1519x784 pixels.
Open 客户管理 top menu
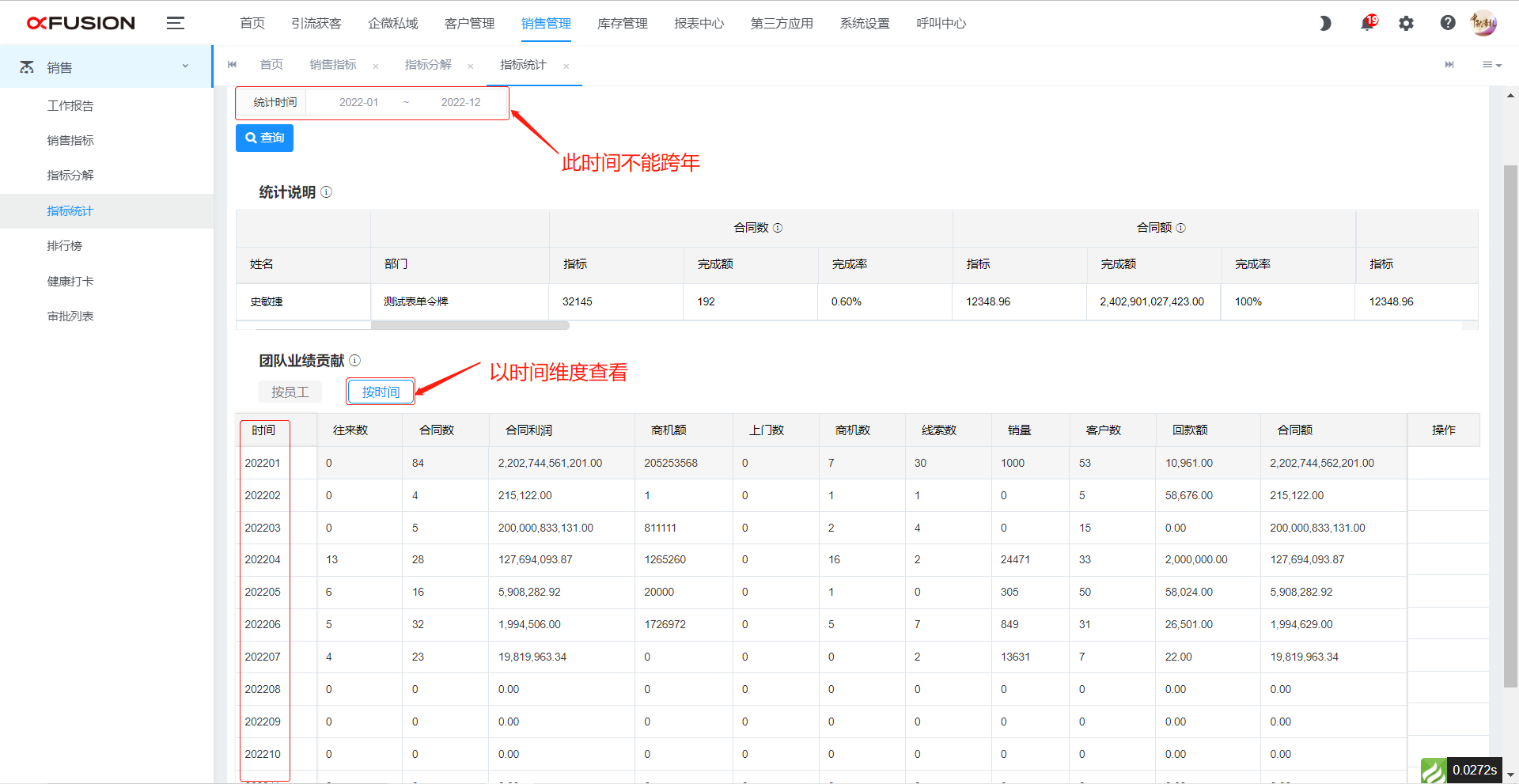click(x=470, y=24)
